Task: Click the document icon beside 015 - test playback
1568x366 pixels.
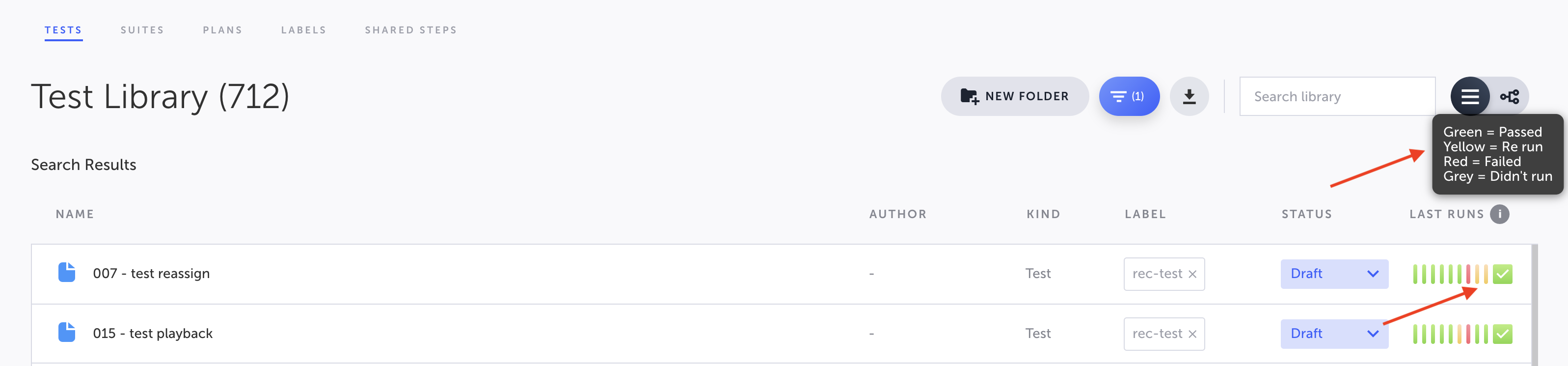Action: pos(67,332)
